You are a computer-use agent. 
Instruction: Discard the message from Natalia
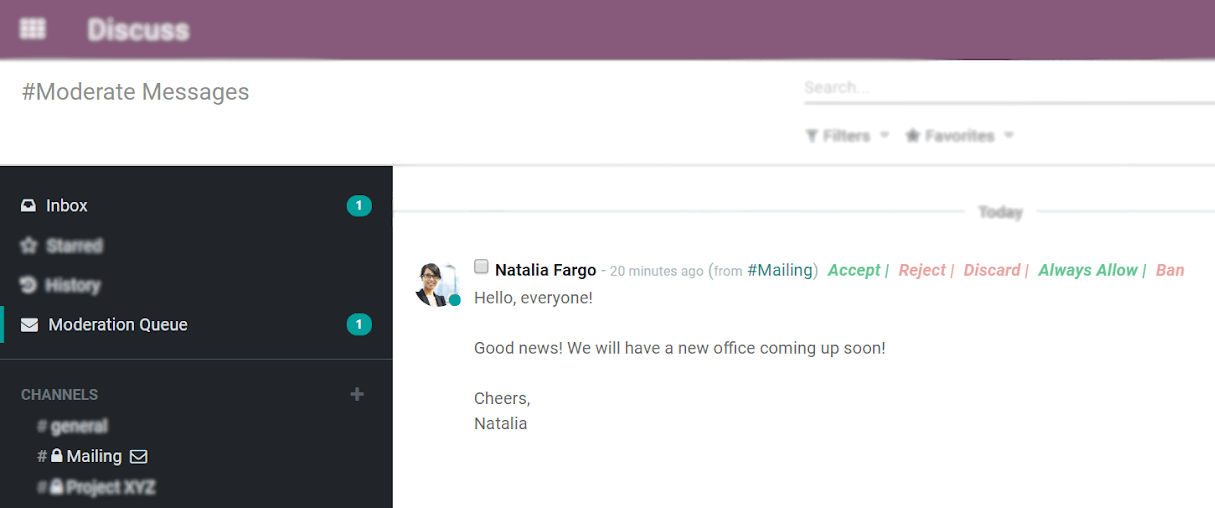(x=992, y=270)
